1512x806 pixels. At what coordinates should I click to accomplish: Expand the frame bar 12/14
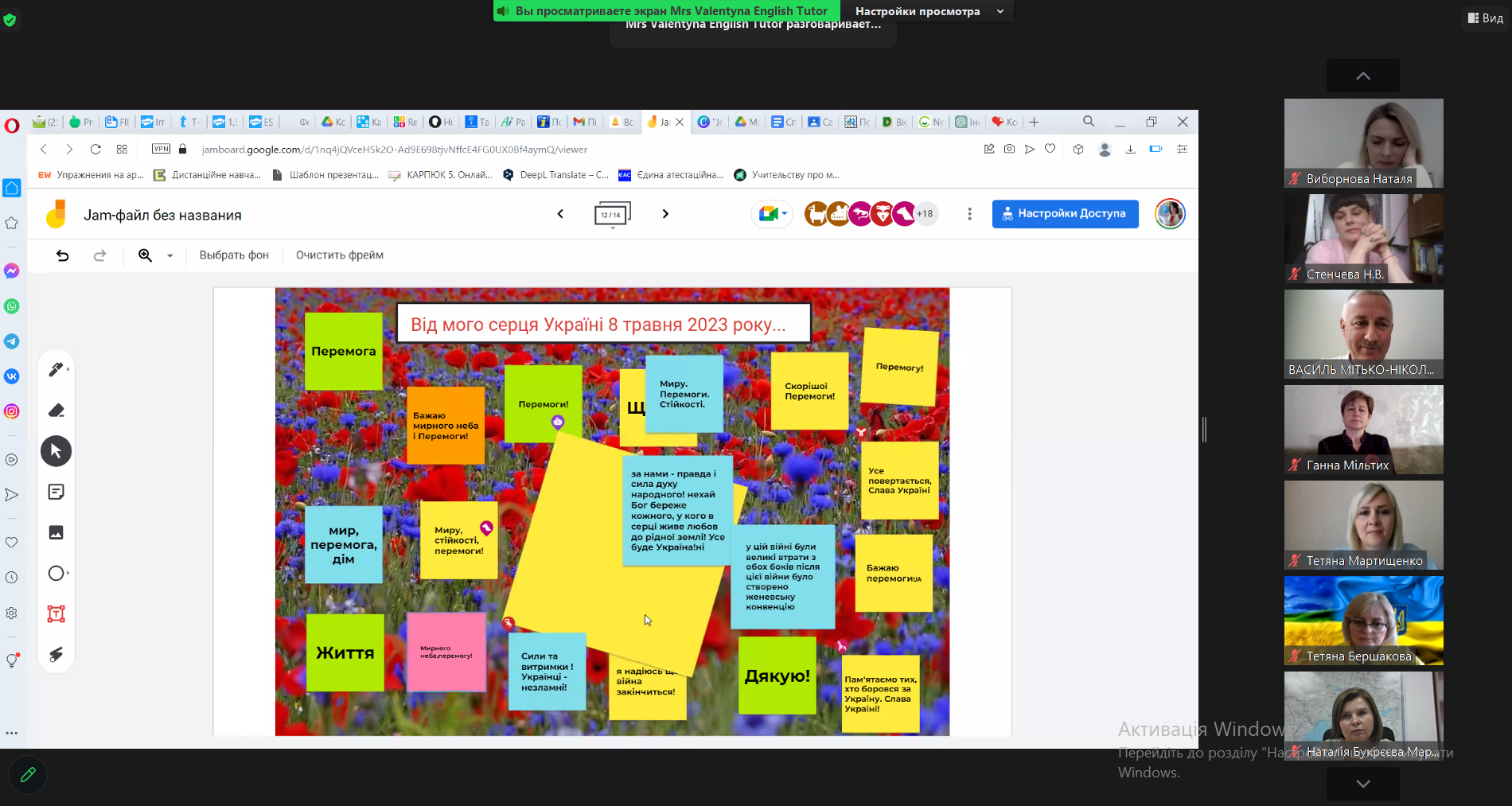pos(612,215)
